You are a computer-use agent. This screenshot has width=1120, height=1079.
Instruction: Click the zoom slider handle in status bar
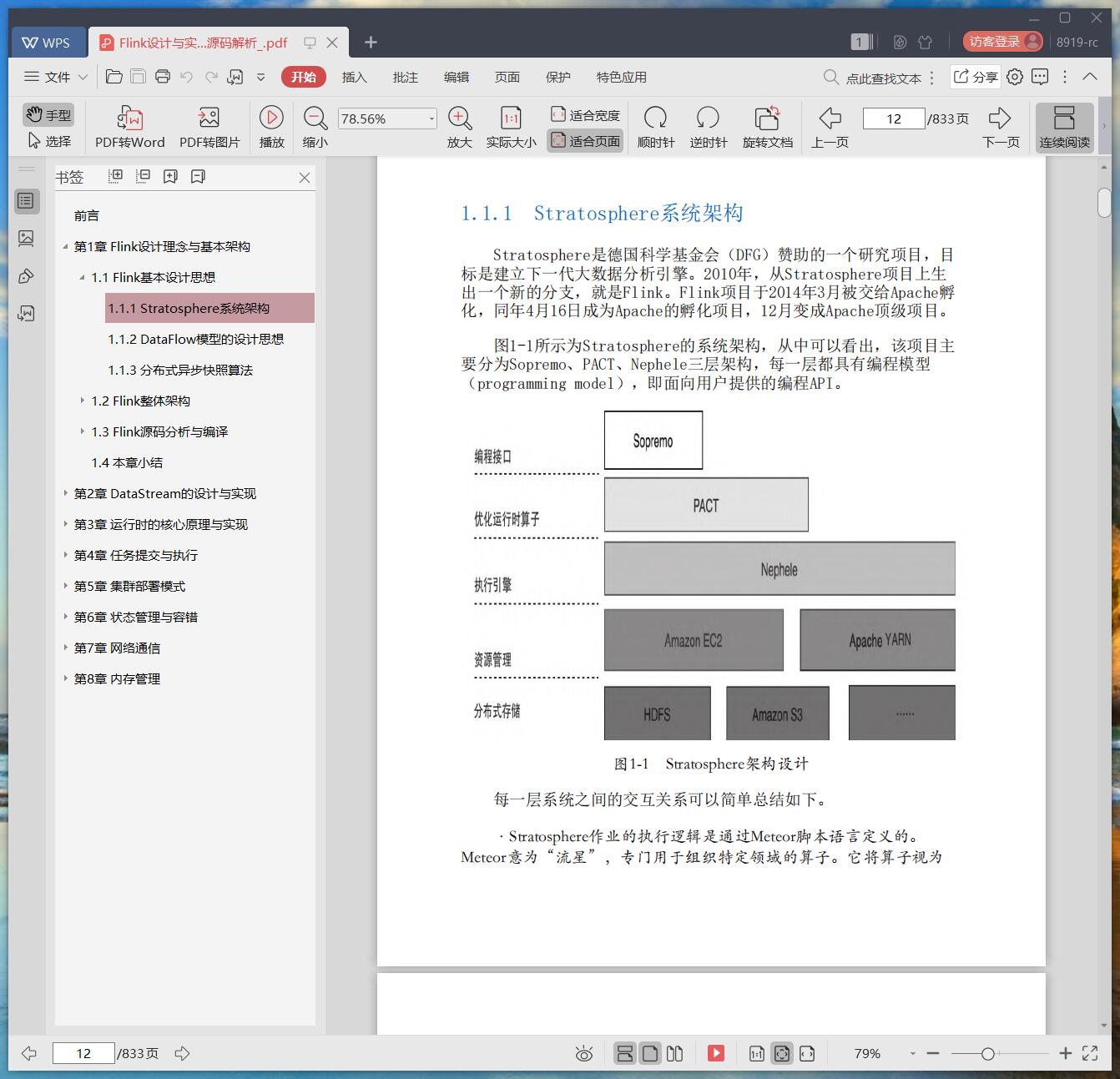coord(987,1054)
